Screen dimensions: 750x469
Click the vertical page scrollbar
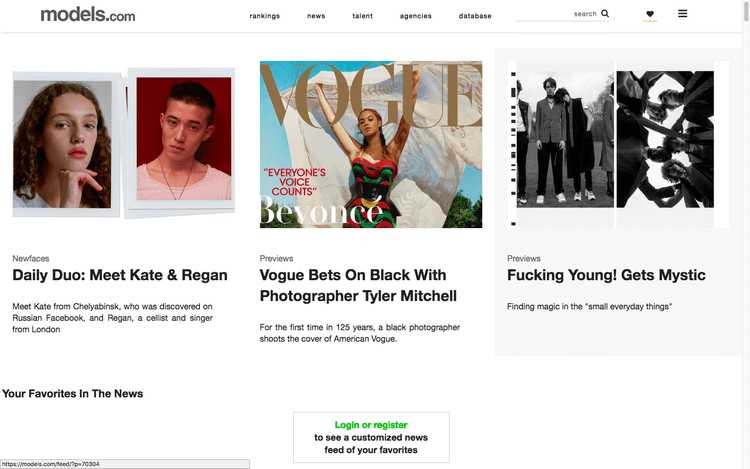click(x=746, y=234)
